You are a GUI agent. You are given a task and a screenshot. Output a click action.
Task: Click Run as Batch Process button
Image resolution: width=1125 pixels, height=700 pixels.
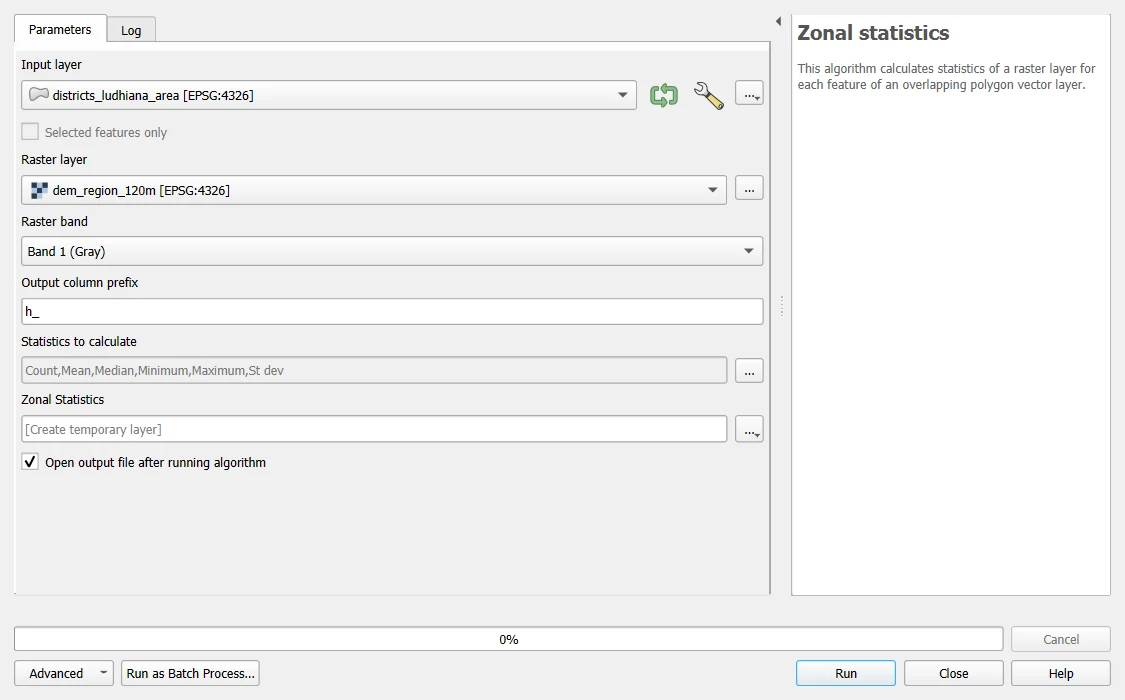pos(190,673)
